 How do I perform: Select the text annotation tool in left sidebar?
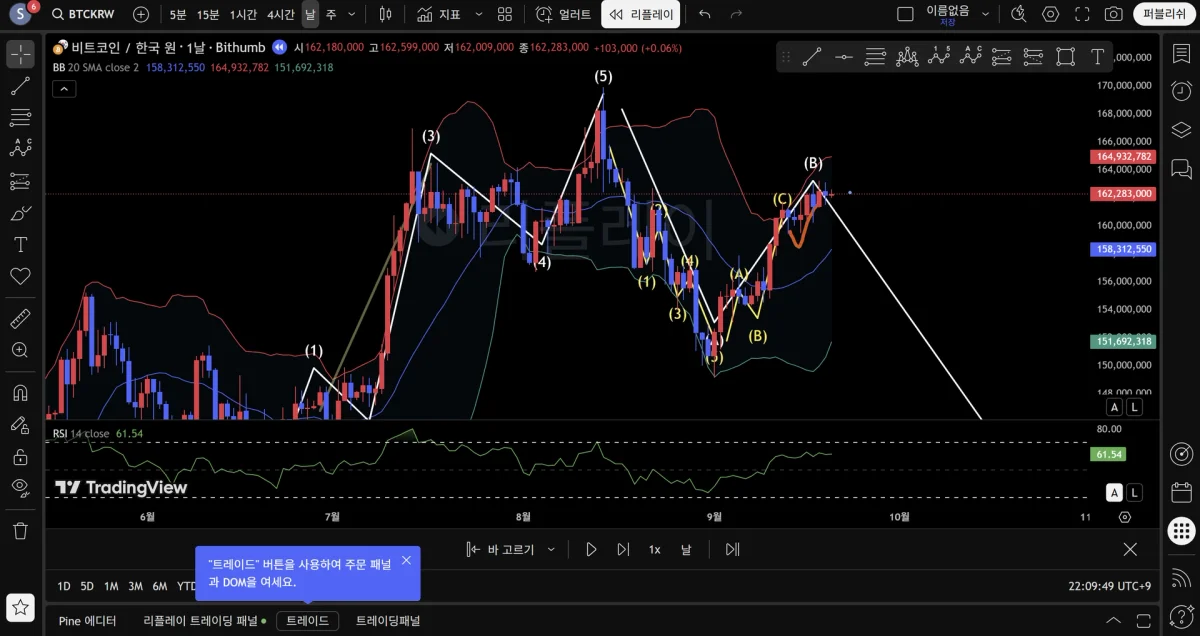tap(20, 244)
